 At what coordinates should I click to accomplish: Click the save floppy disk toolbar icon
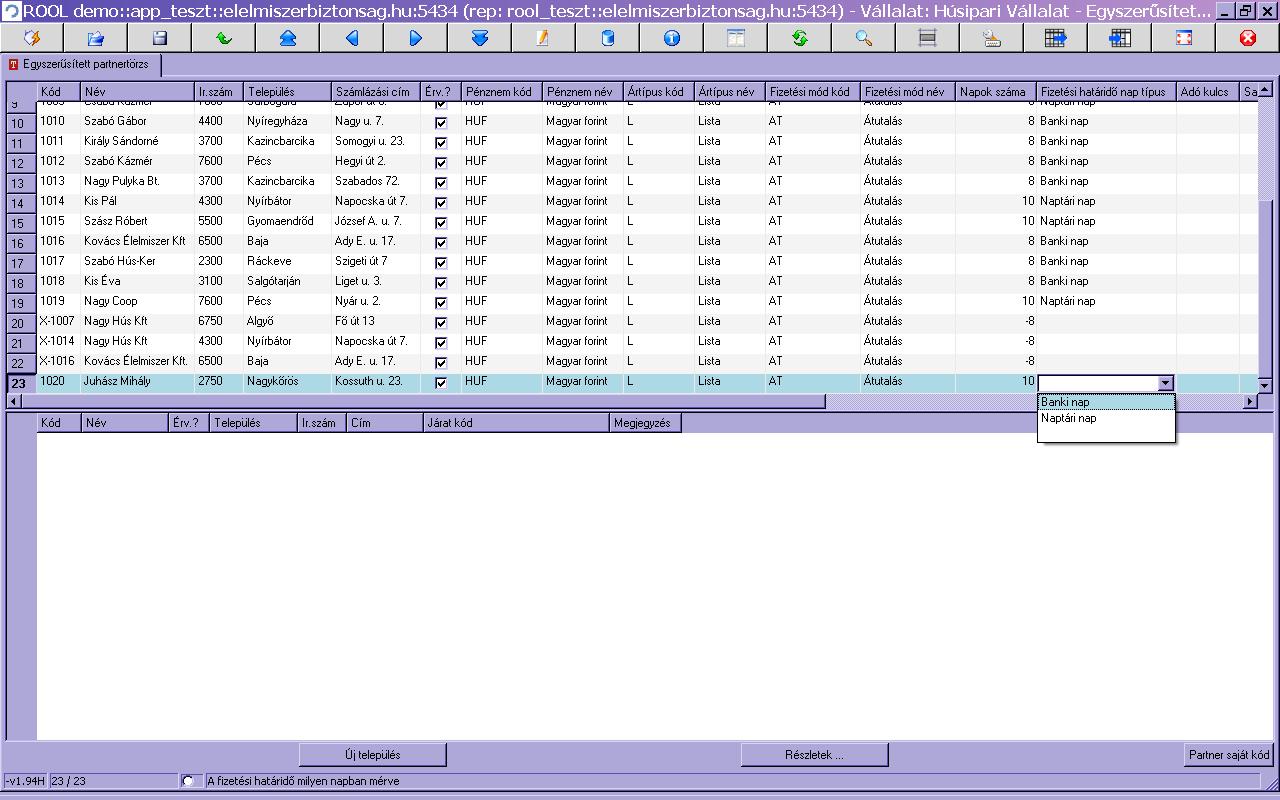click(159, 38)
